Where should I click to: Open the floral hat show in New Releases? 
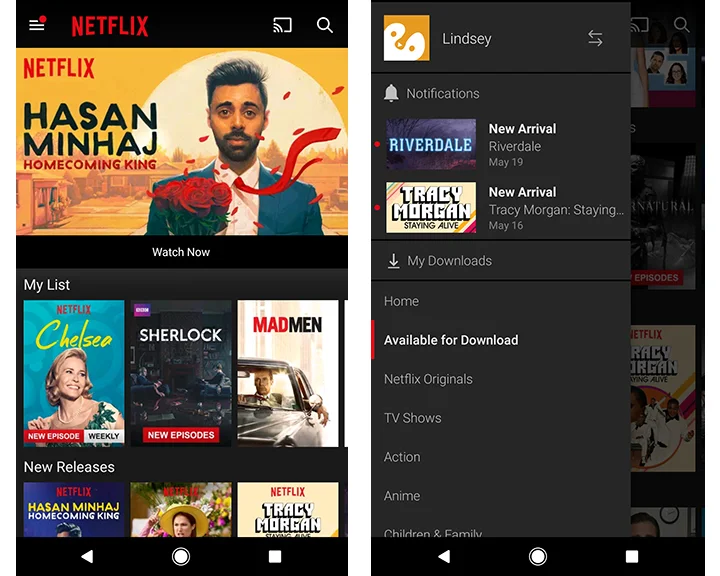181,509
